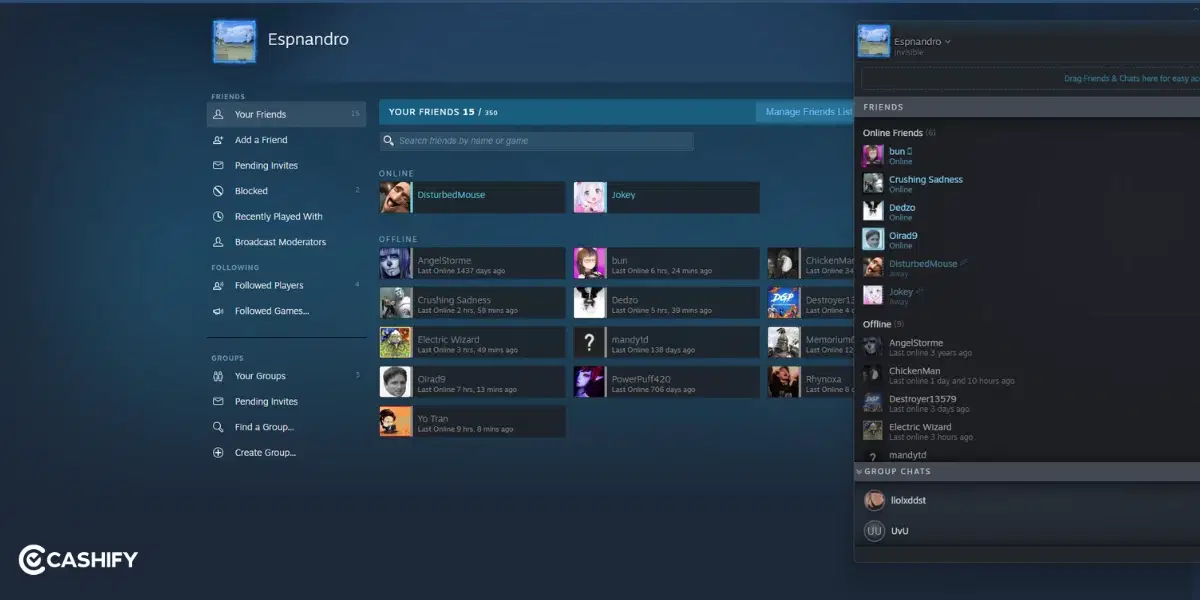
Task: Collapse the Offline section in chat panel
Action: (x=883, y=324)
